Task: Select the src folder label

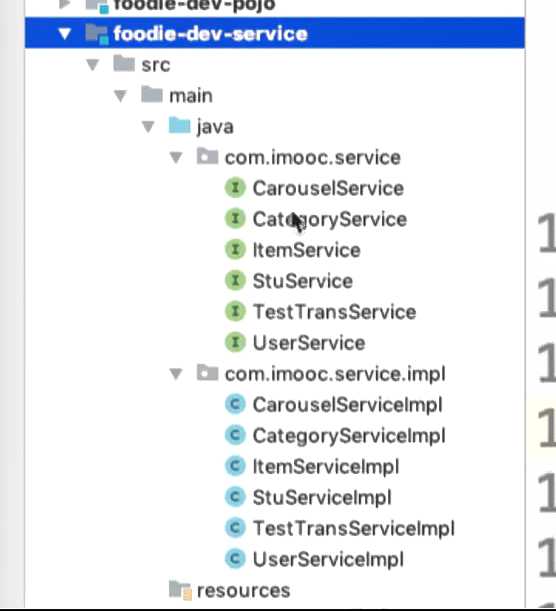Action: coord(156,65)
